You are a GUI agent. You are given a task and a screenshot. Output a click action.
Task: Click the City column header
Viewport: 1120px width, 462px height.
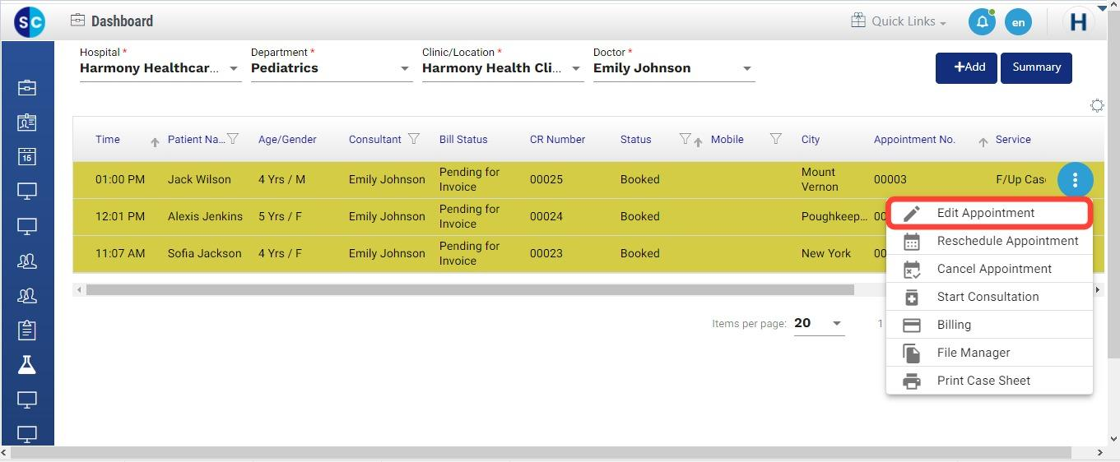click(x=811, y=139)
